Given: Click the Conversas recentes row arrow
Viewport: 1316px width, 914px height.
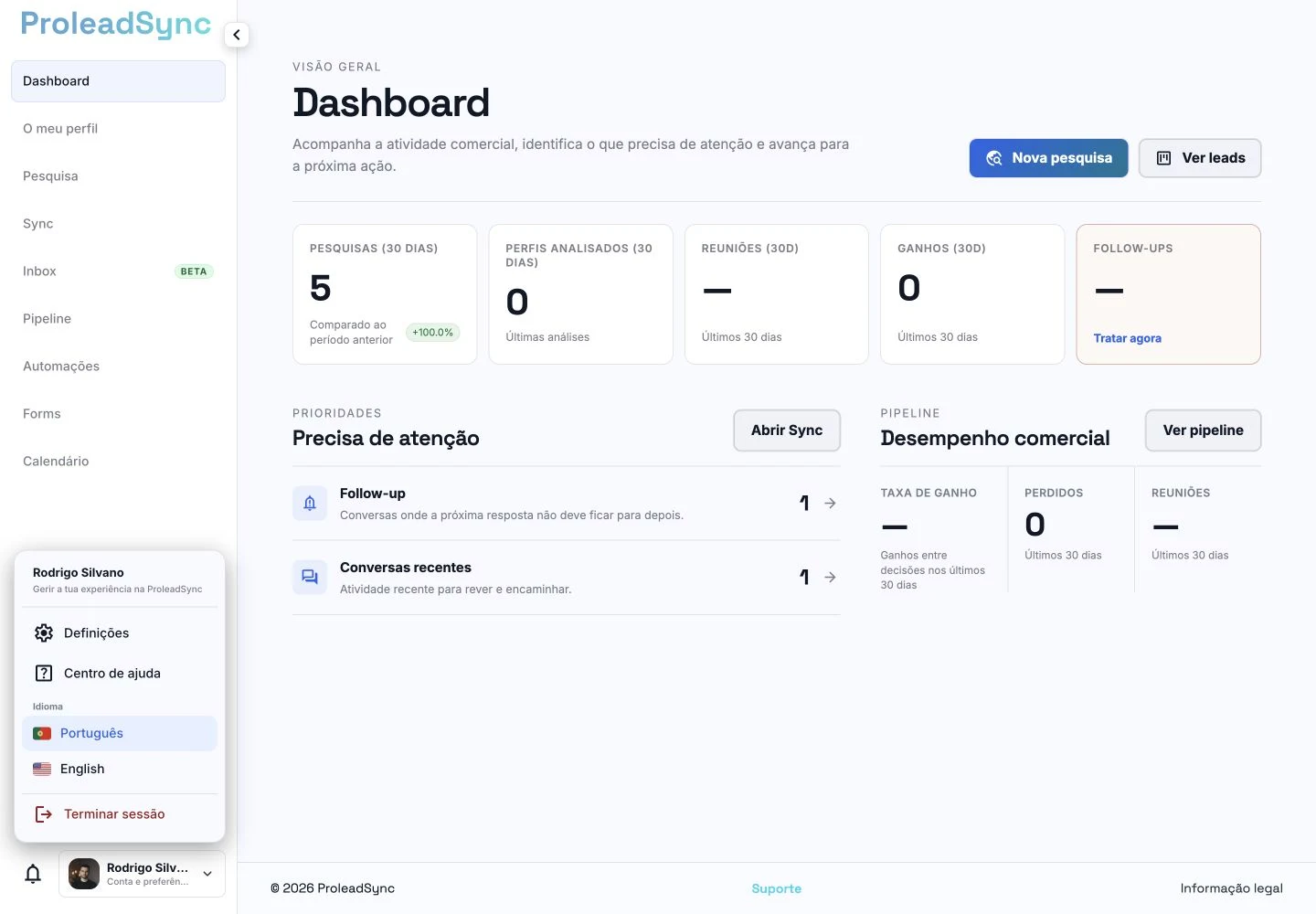Looking at the screenshot, I should (x=830, y=578).
